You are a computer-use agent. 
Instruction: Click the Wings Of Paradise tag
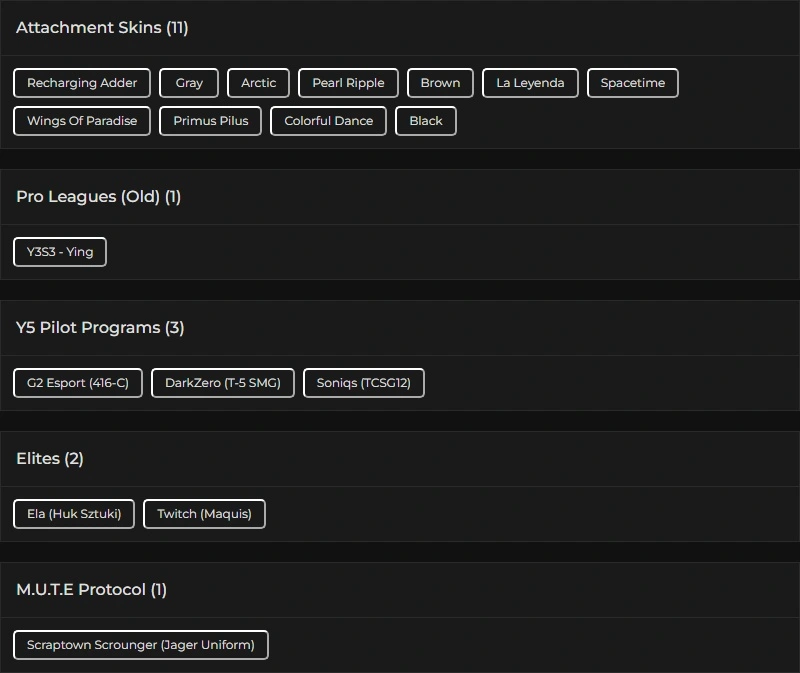tap(82, 121)
